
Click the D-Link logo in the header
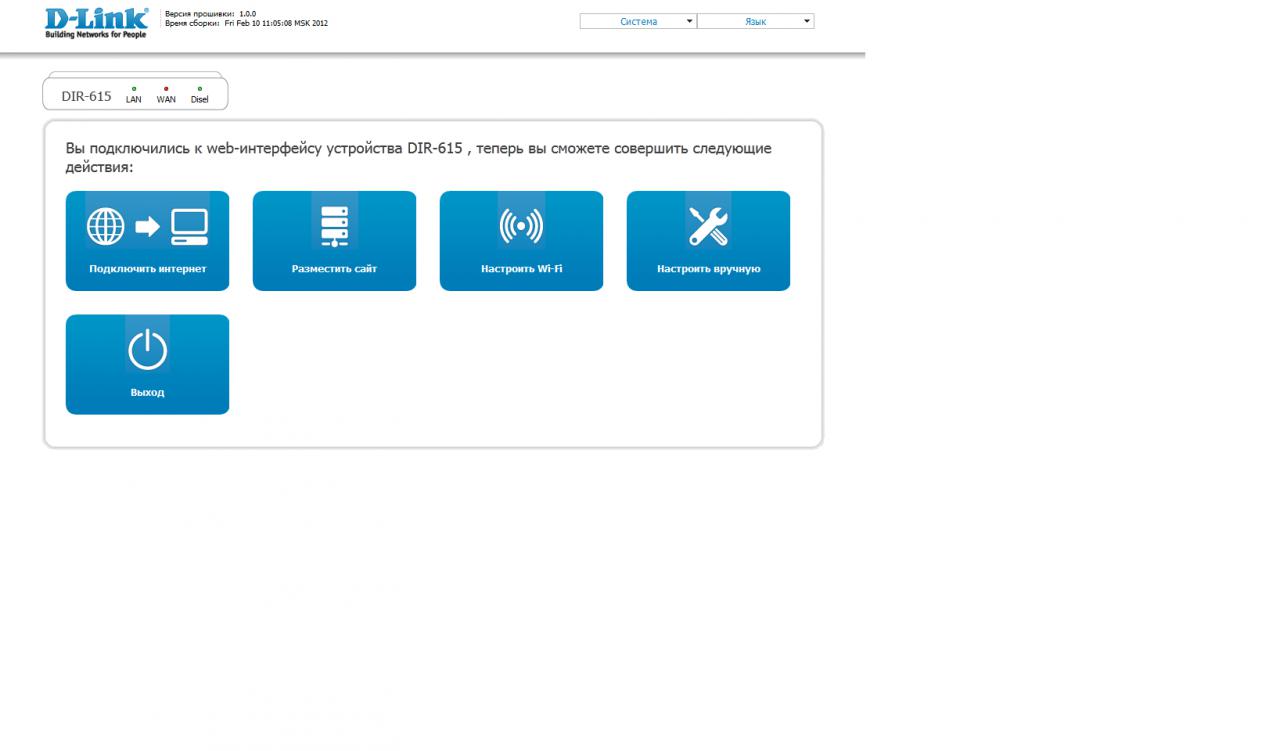97,22
